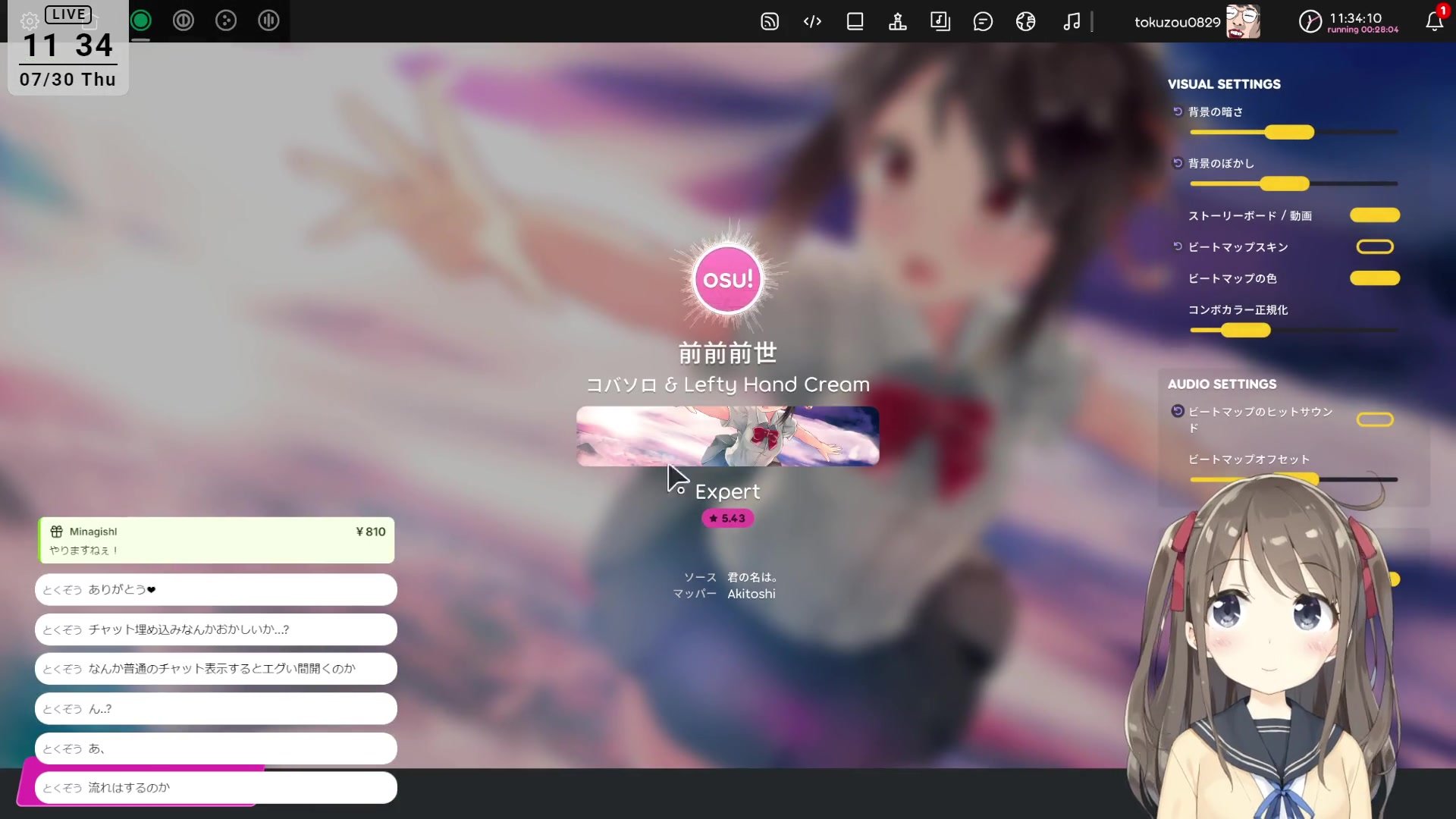Revert ビートマップスキン to default
The height and width of the screenshot is (819, 1456).
[1178, 246]
